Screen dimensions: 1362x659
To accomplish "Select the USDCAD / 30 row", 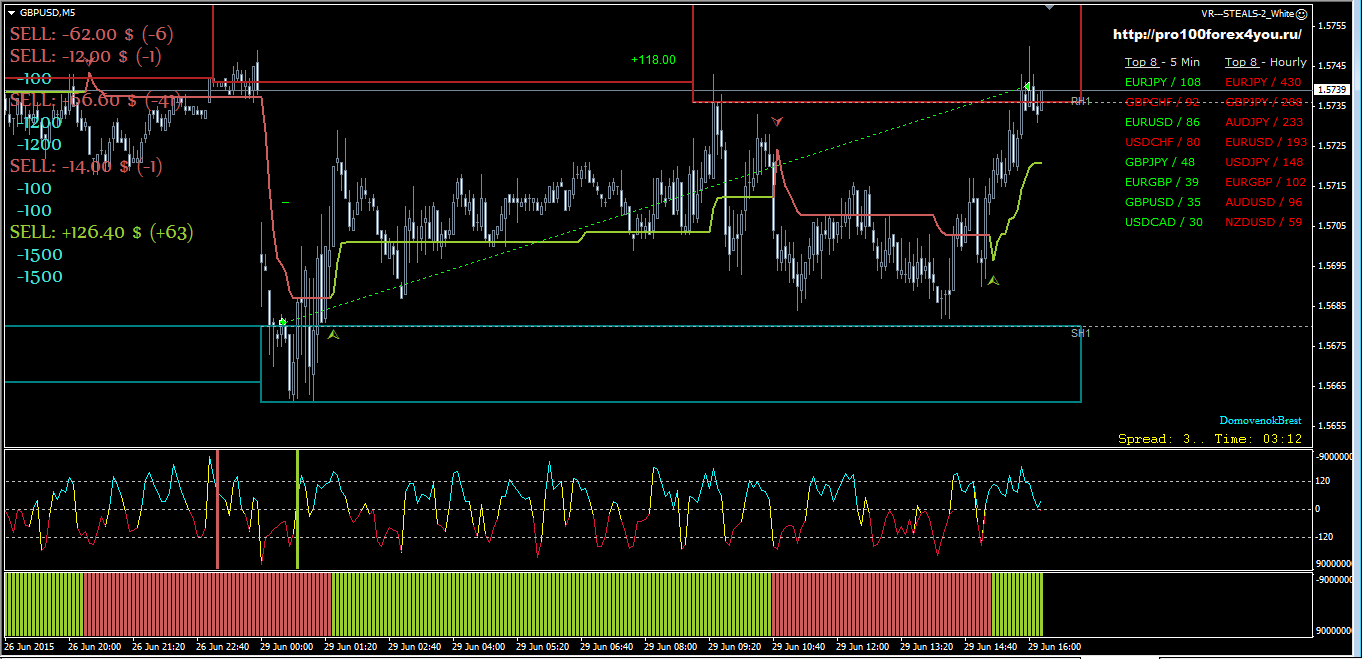I will [x=1164, y=222].
